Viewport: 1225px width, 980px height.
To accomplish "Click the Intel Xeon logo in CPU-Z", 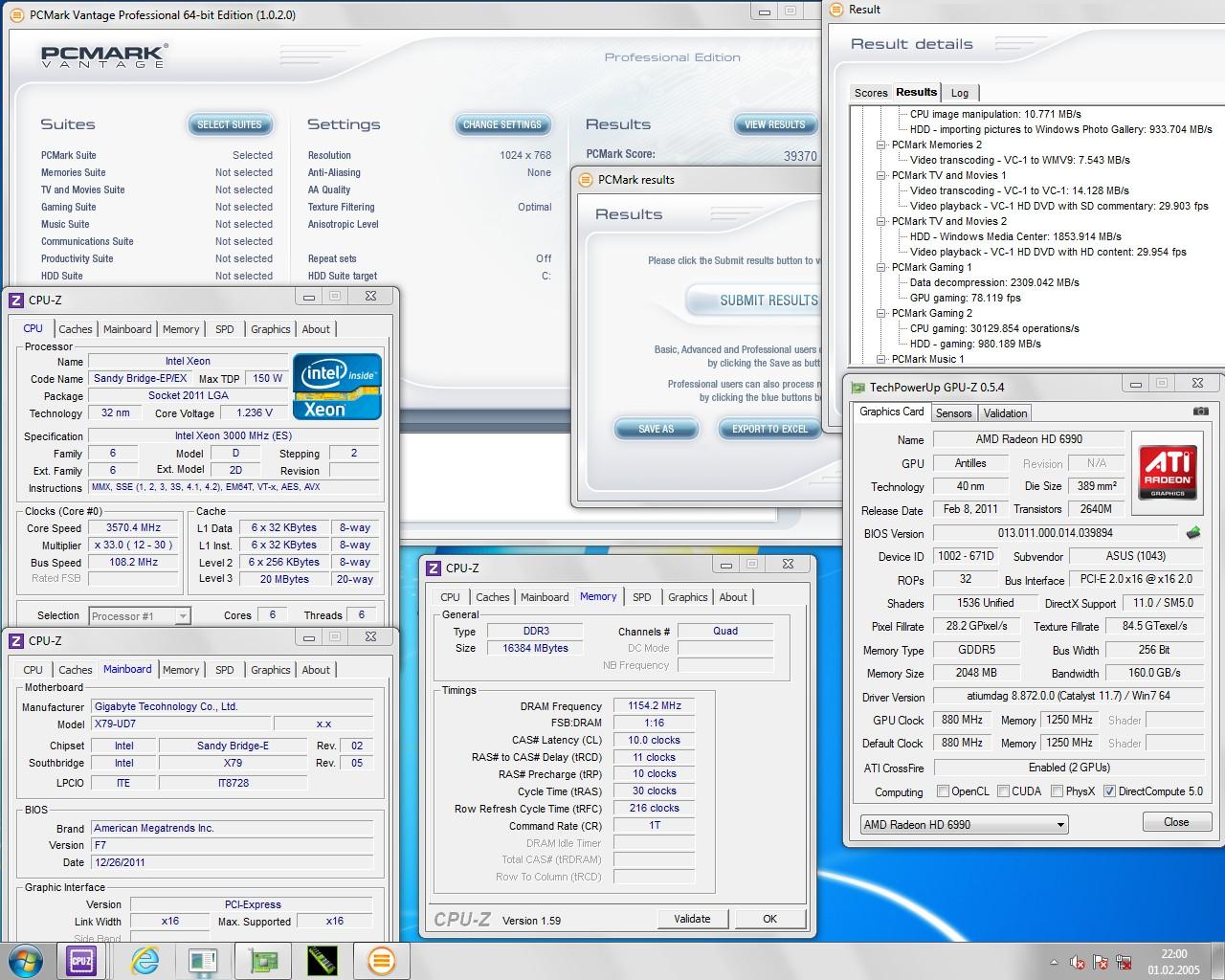I will 337,387.
